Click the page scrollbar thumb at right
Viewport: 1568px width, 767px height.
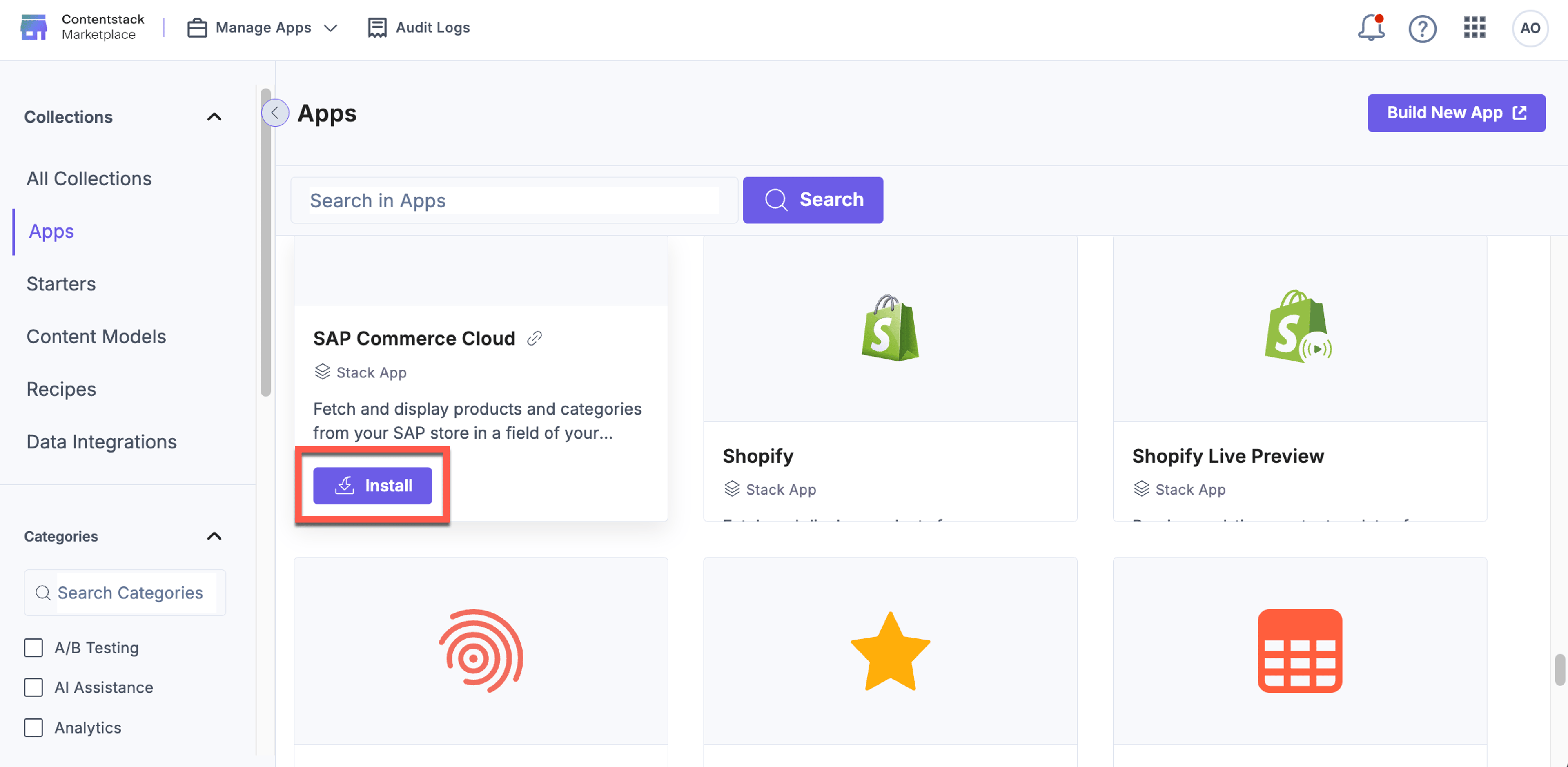(1559, 670)
